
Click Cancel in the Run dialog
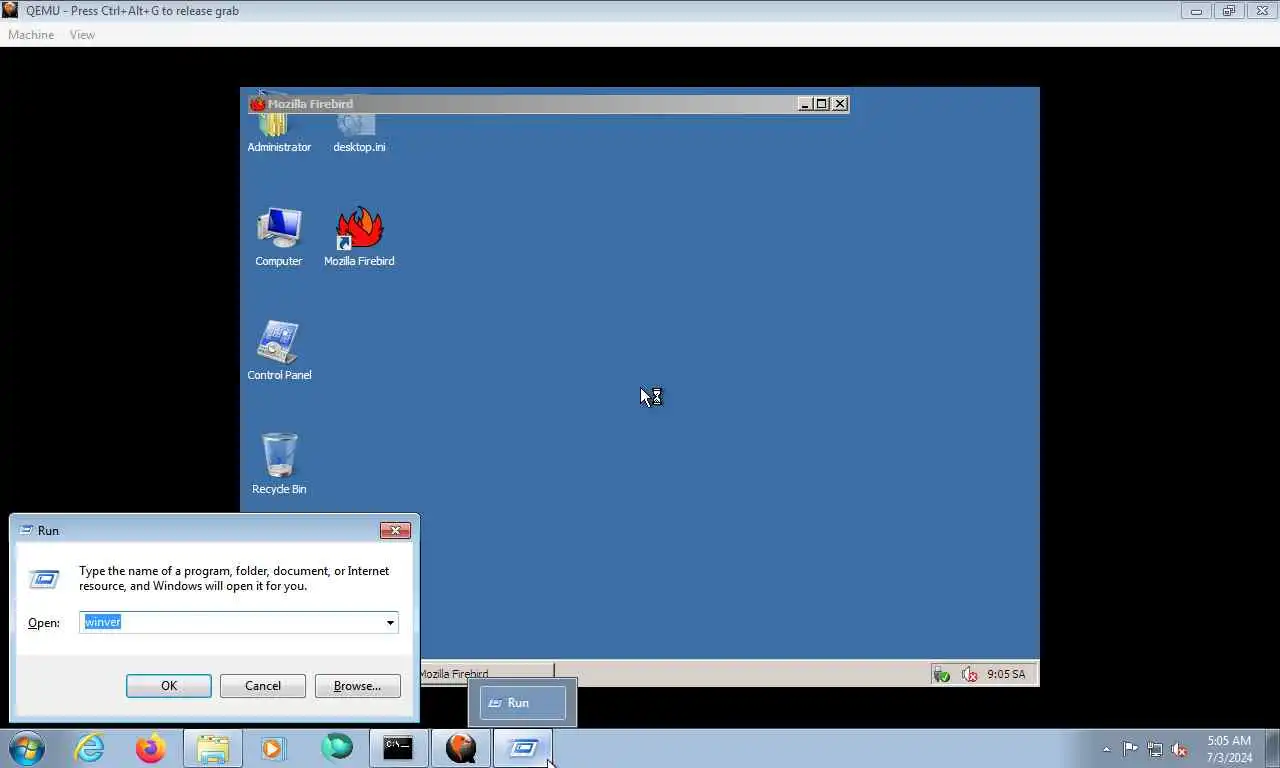pyautogui.click(x=263, y=686)
